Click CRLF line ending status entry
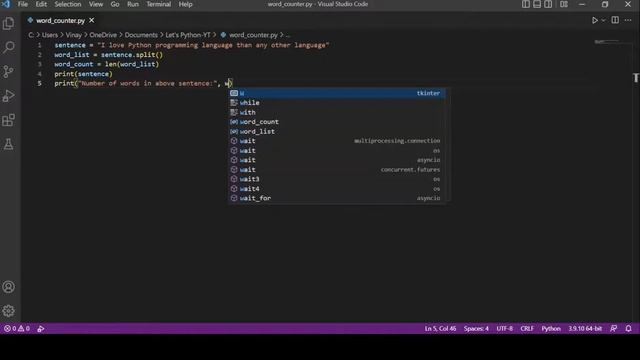Image resolution: width=640 pixels, height=360 pixels. 527,329
